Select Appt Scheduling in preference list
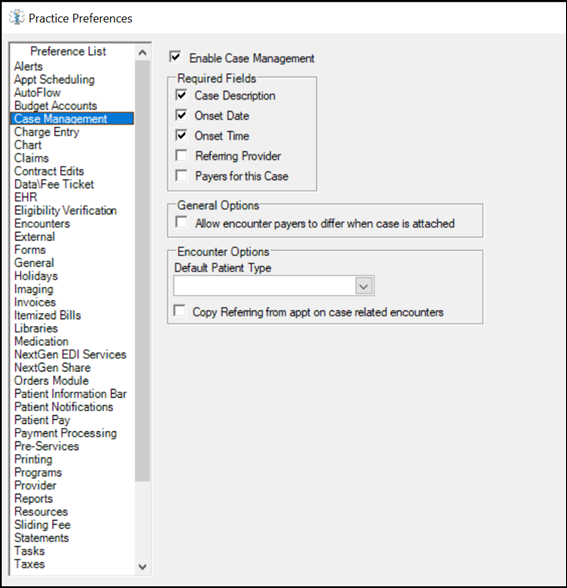This screenshot has width=567, height=588. point(54,80)
